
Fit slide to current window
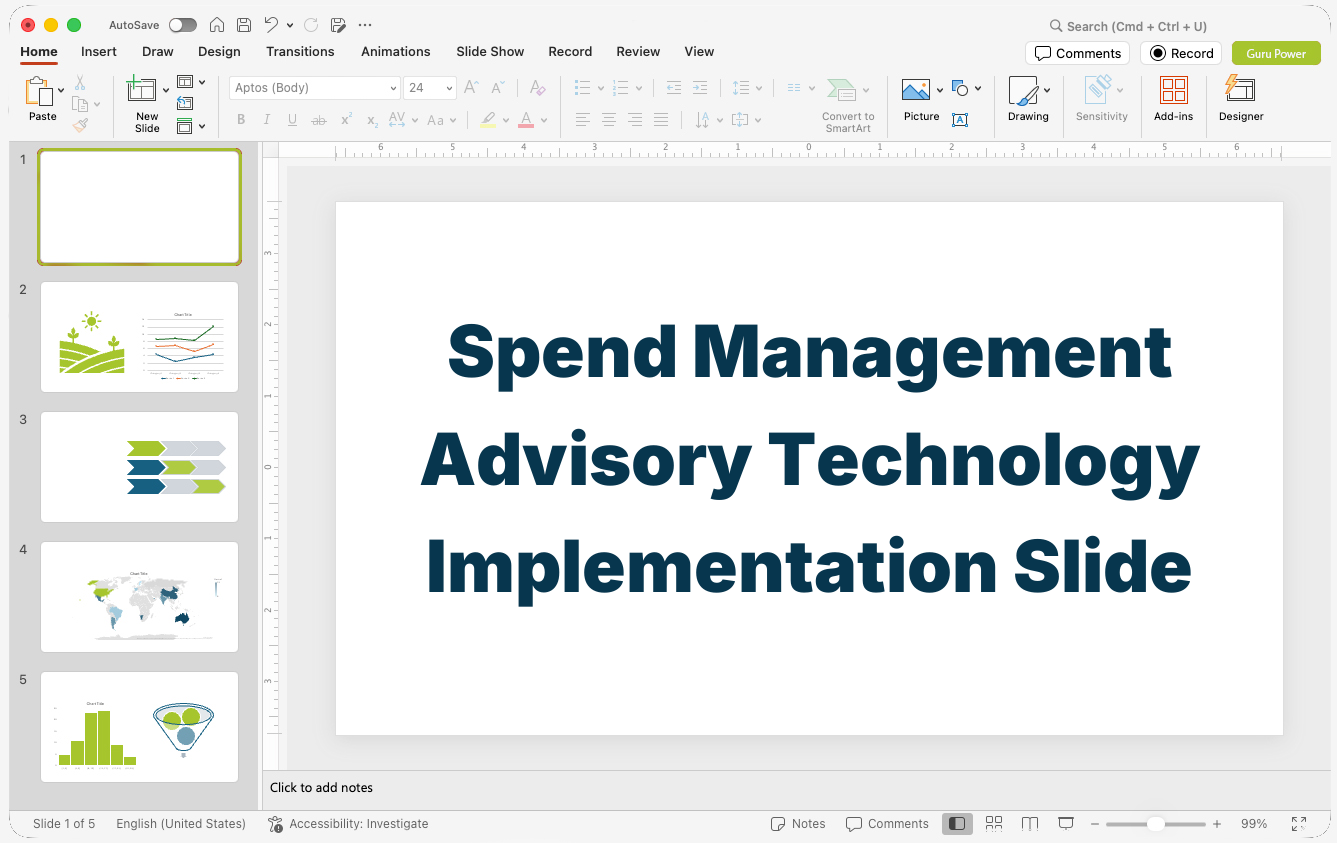1299,824
